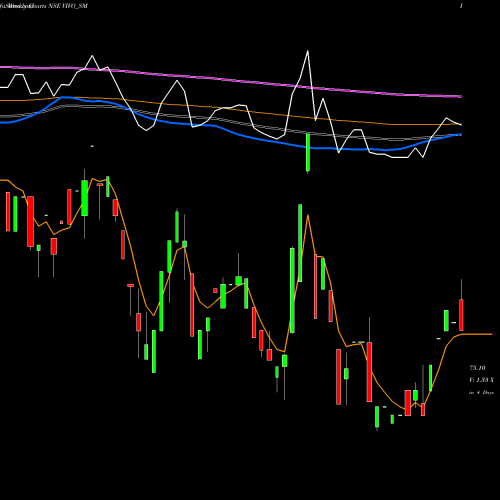Click the volume reading 'V: 1.83 X'
The width and height of the screenshot is (500, 500).
point(481,380)
